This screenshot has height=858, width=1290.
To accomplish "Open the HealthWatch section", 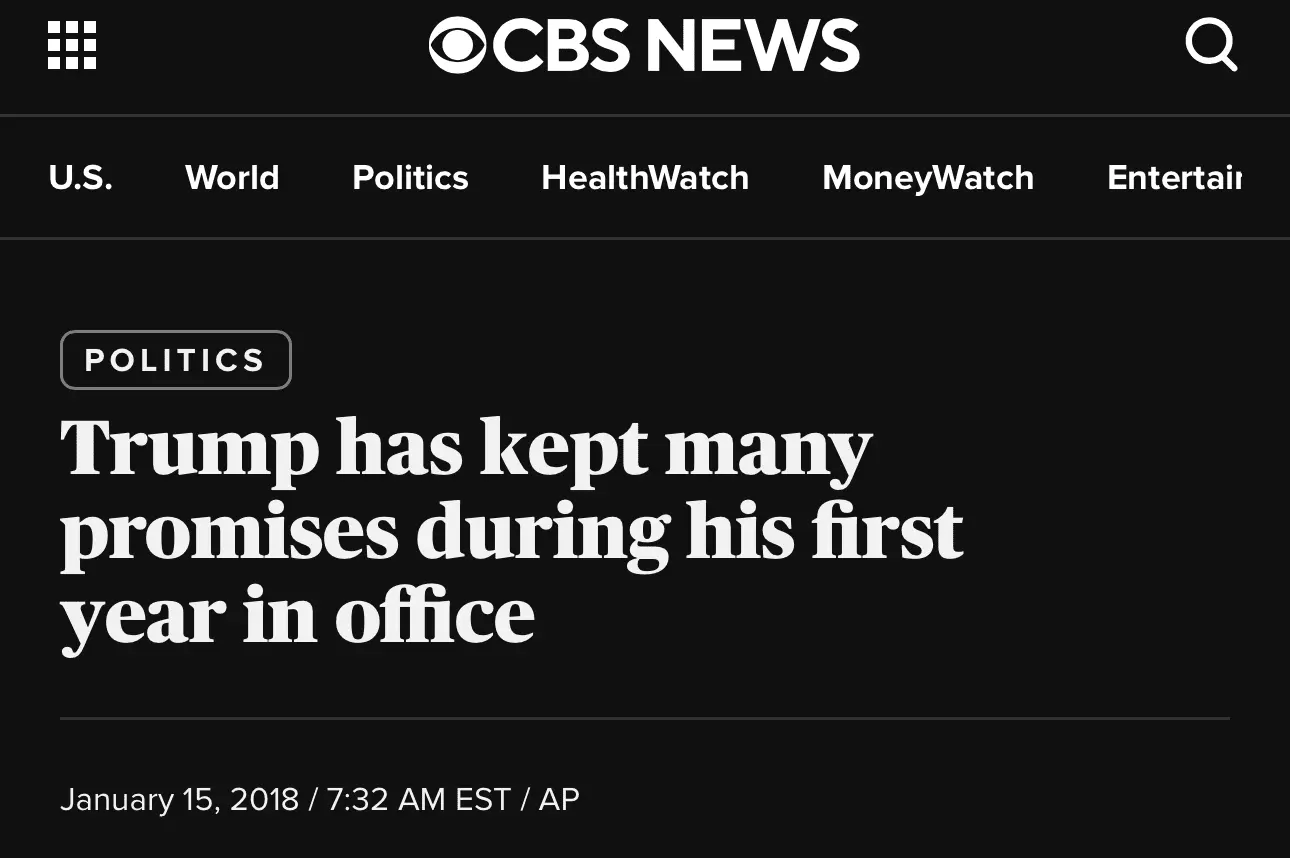I will pos(645,178).
